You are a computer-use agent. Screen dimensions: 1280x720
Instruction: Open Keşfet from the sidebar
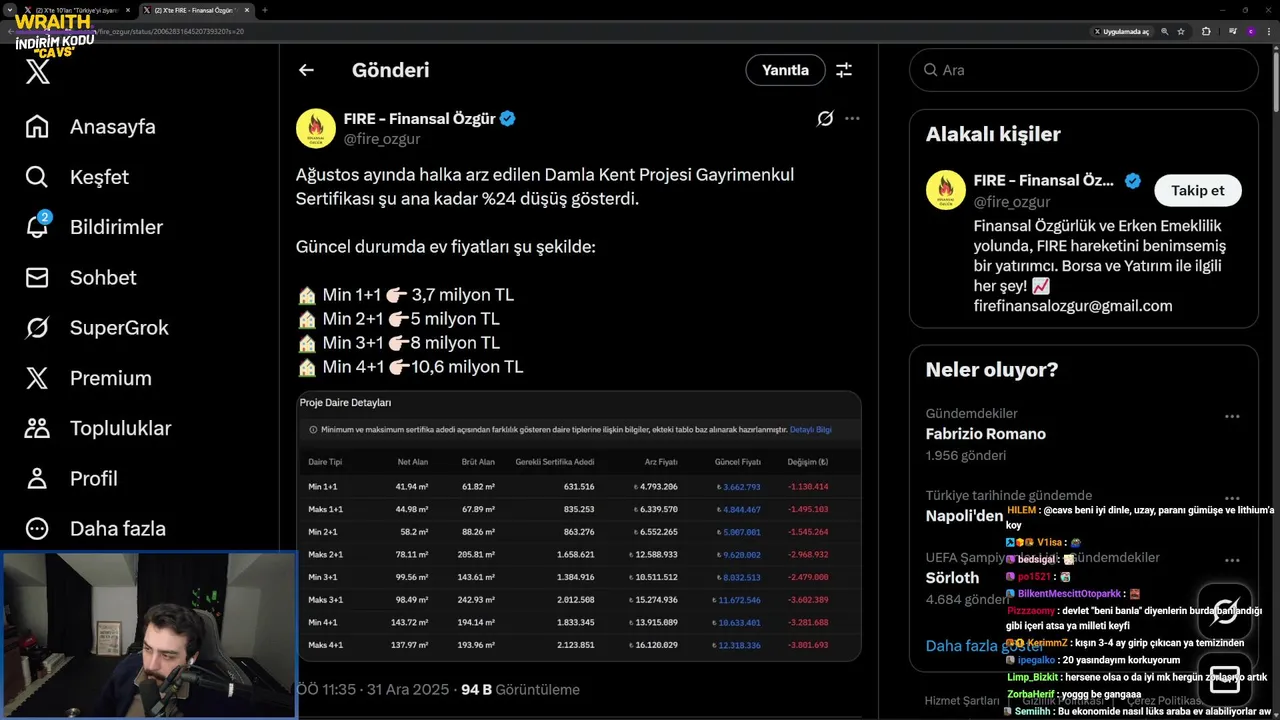(77, 177)
